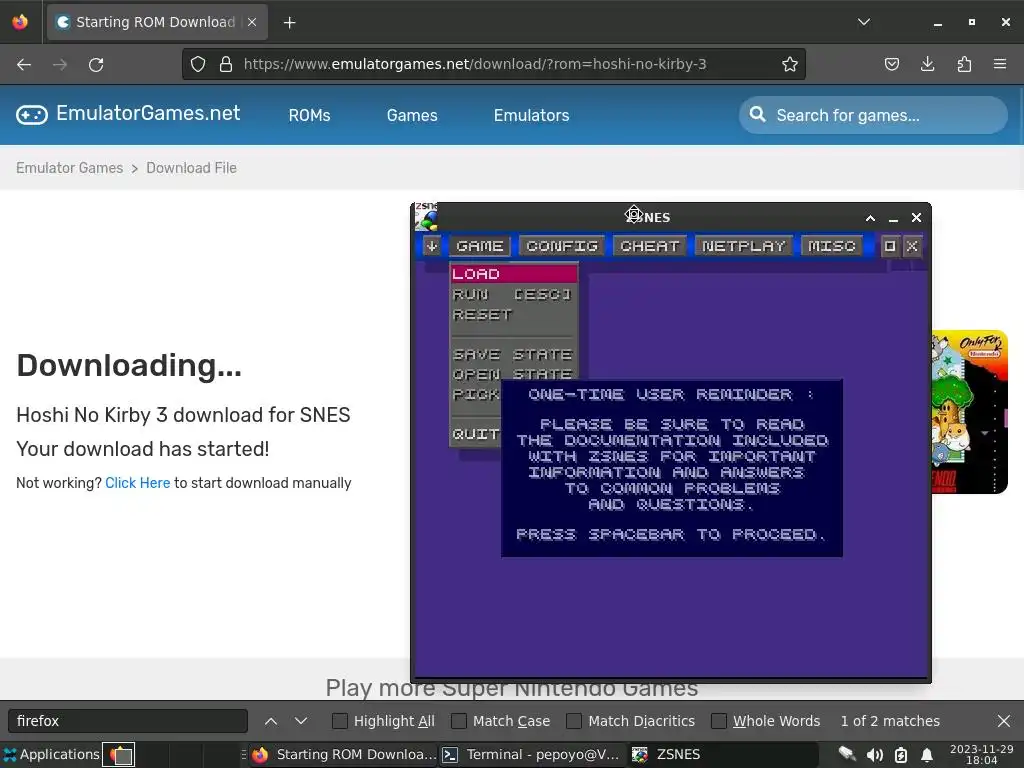Switch to the Terminal taskbar window
1024x768 pixels.
(x=533, y=754)
